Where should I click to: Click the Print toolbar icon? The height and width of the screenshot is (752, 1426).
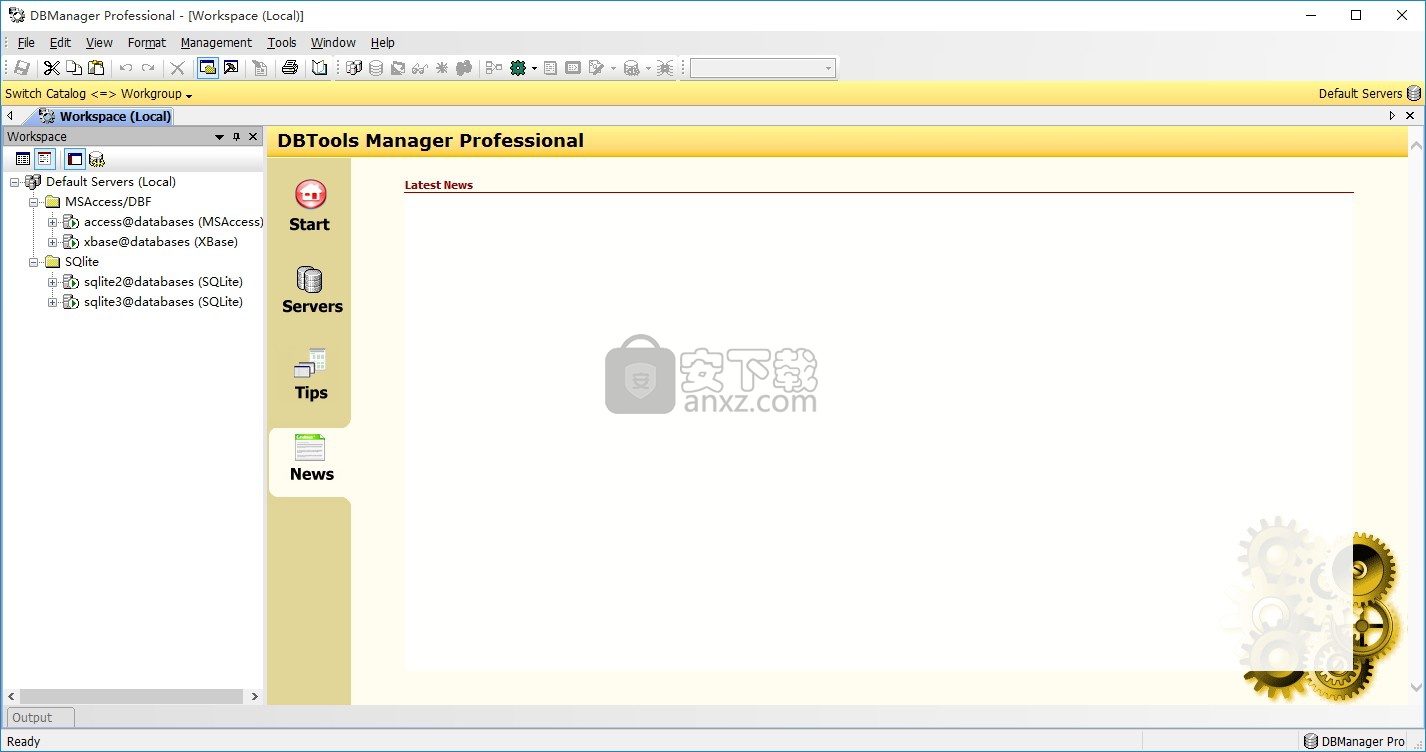(290, 68)
